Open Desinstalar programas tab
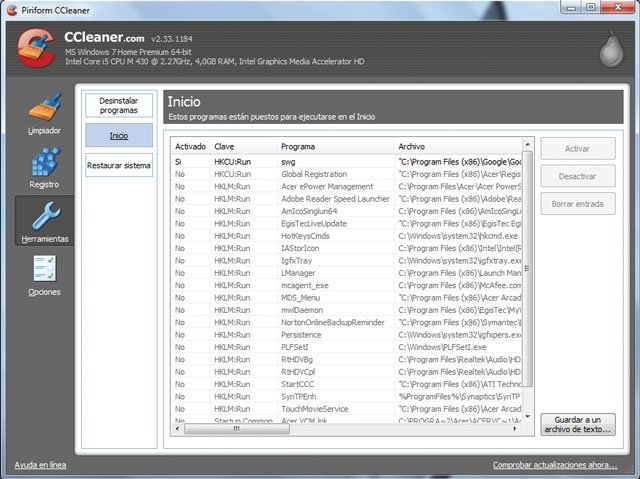The width and height of the screenshot is (640, 479). 119,105
